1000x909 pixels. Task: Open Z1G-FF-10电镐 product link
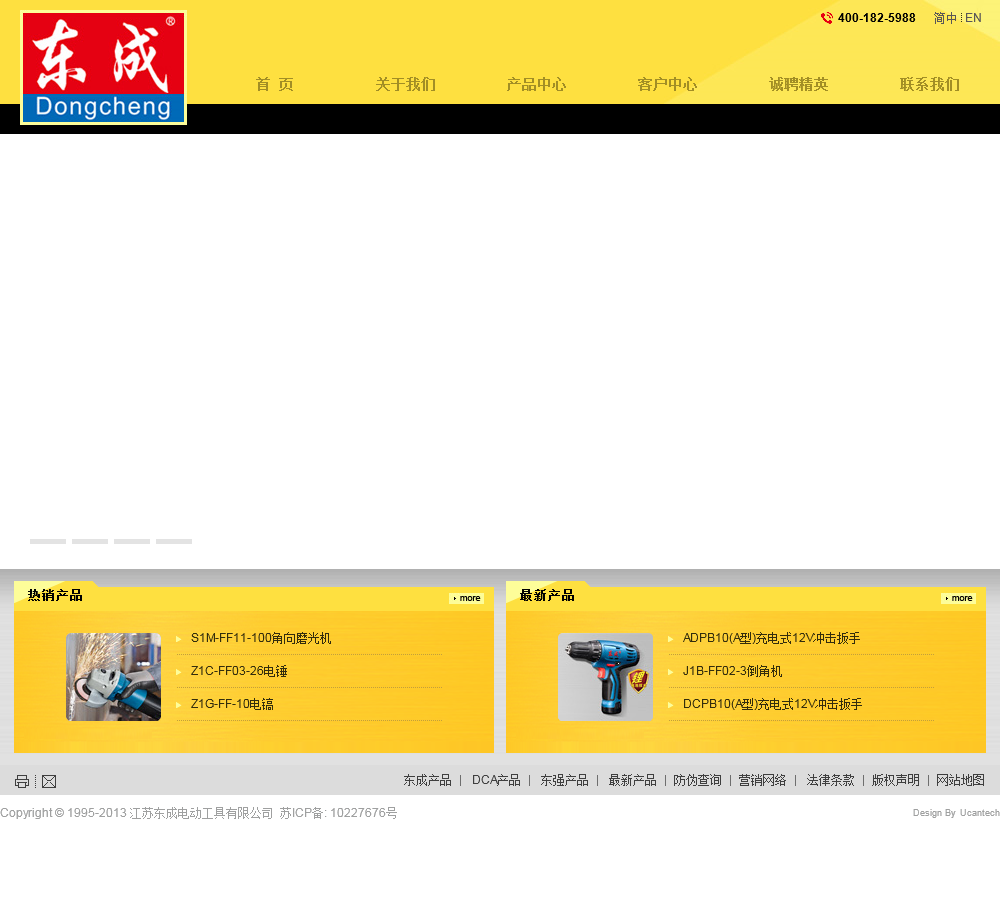232,704
